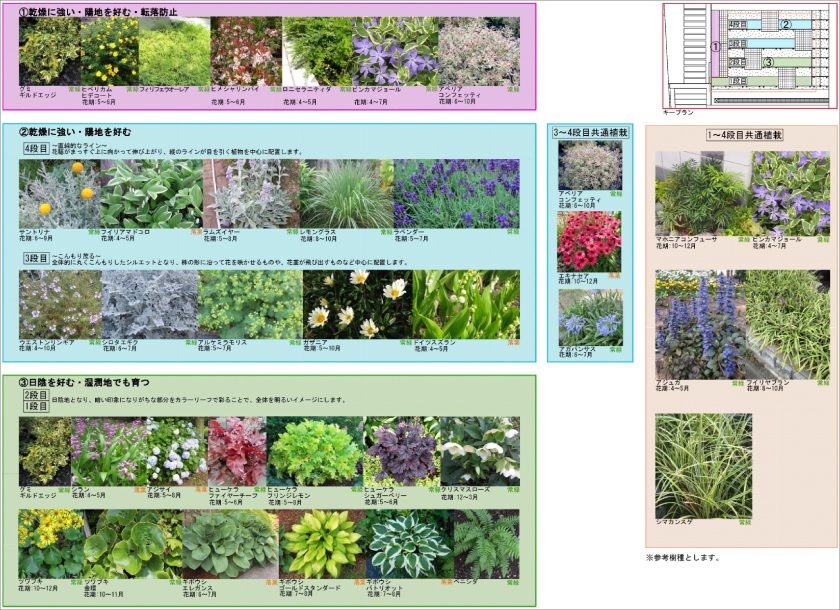Click circled marker ② in the key plan
This screenshot has height=610, width=840.
tap(785, 24)
